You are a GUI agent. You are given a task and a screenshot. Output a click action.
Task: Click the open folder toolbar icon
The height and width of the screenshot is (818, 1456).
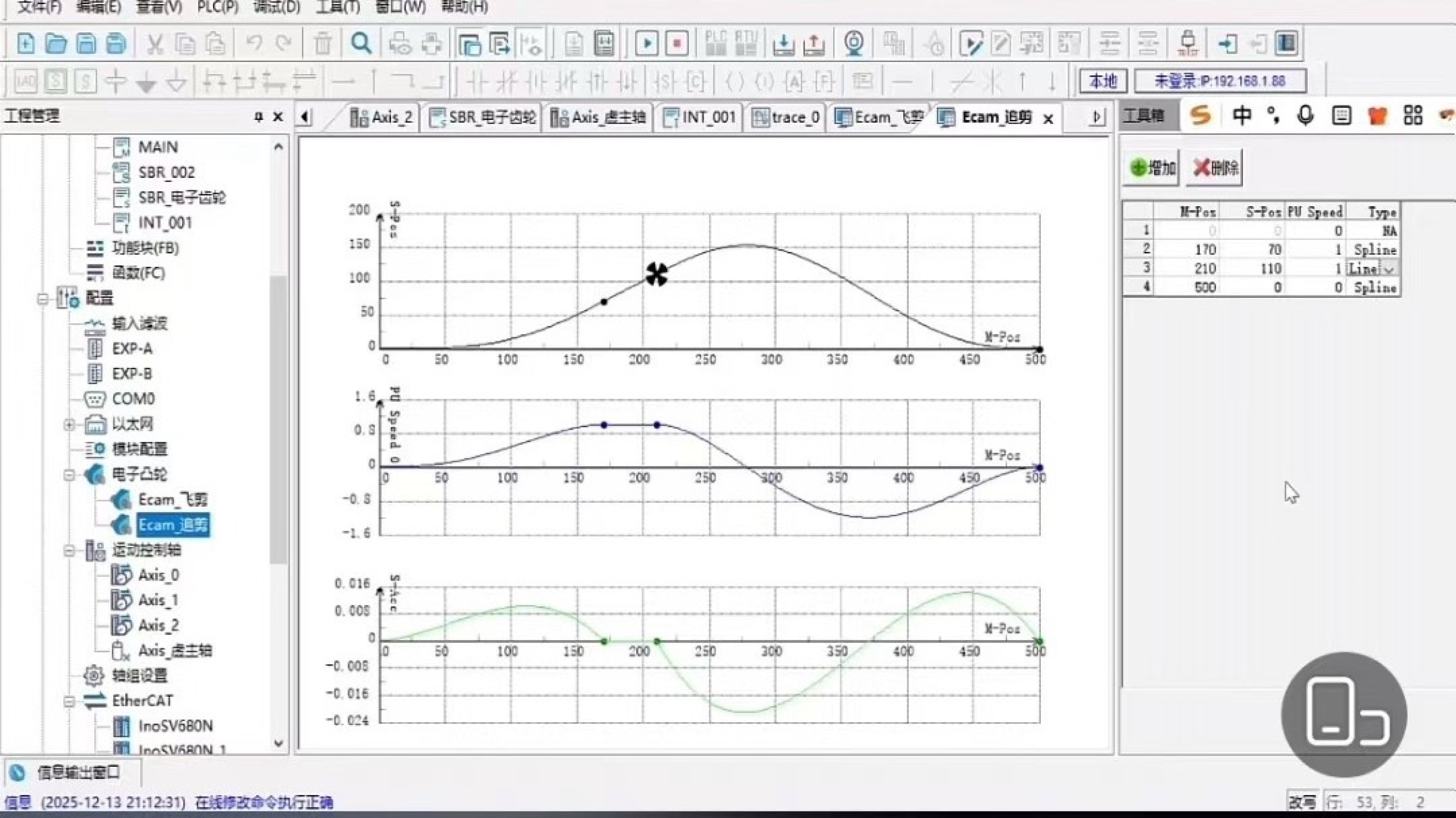click(x=56, y=43)
